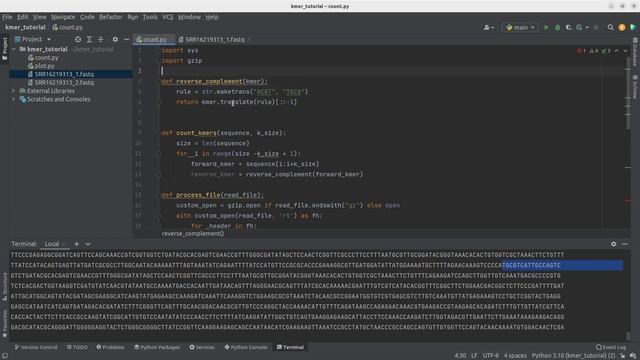The width and height of the screenshot is (640, 360).
Task: Open the JetBrains toolbox icon at top right
Action: (633, 27)
